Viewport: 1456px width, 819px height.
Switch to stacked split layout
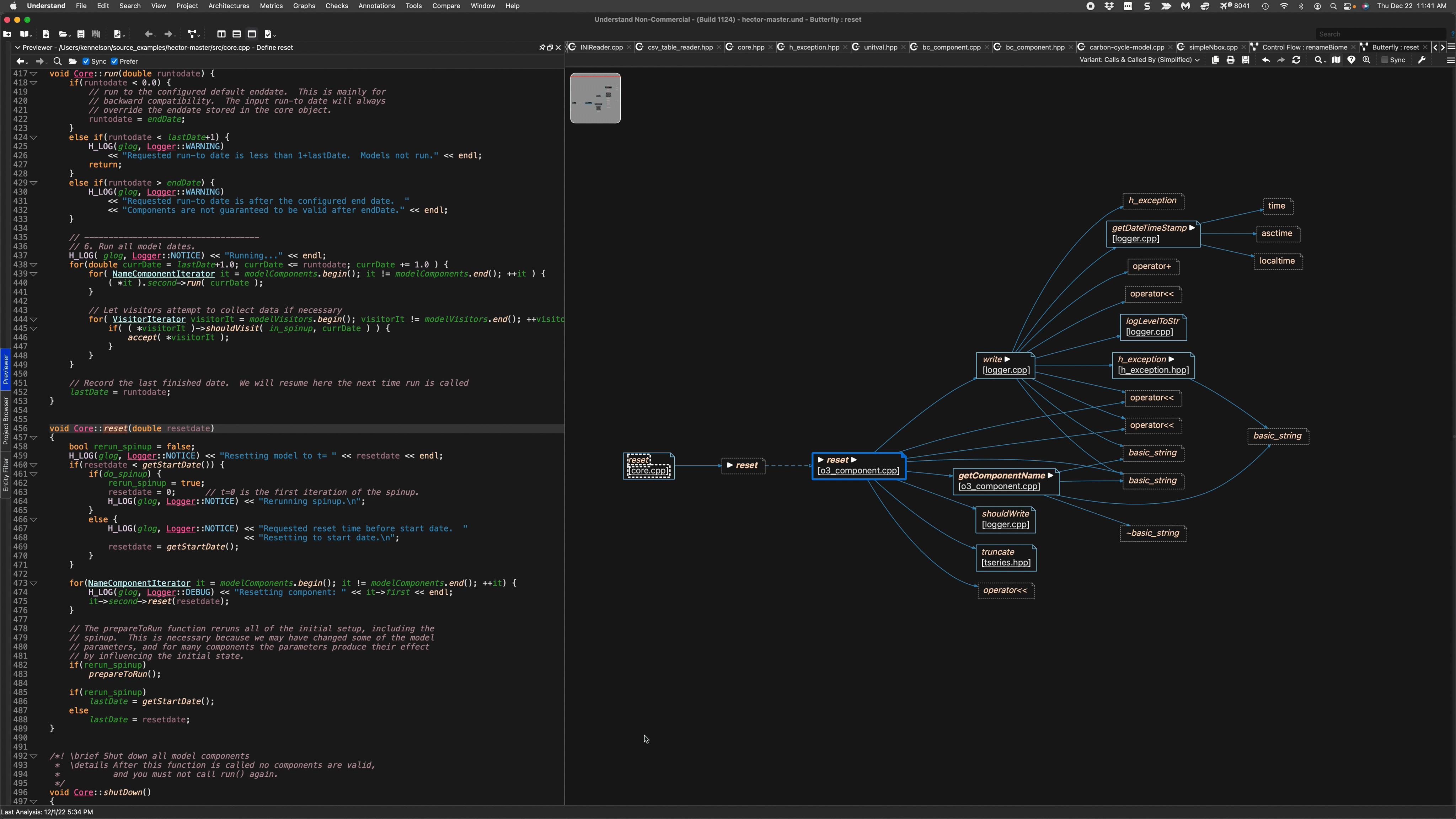[237, 34]
